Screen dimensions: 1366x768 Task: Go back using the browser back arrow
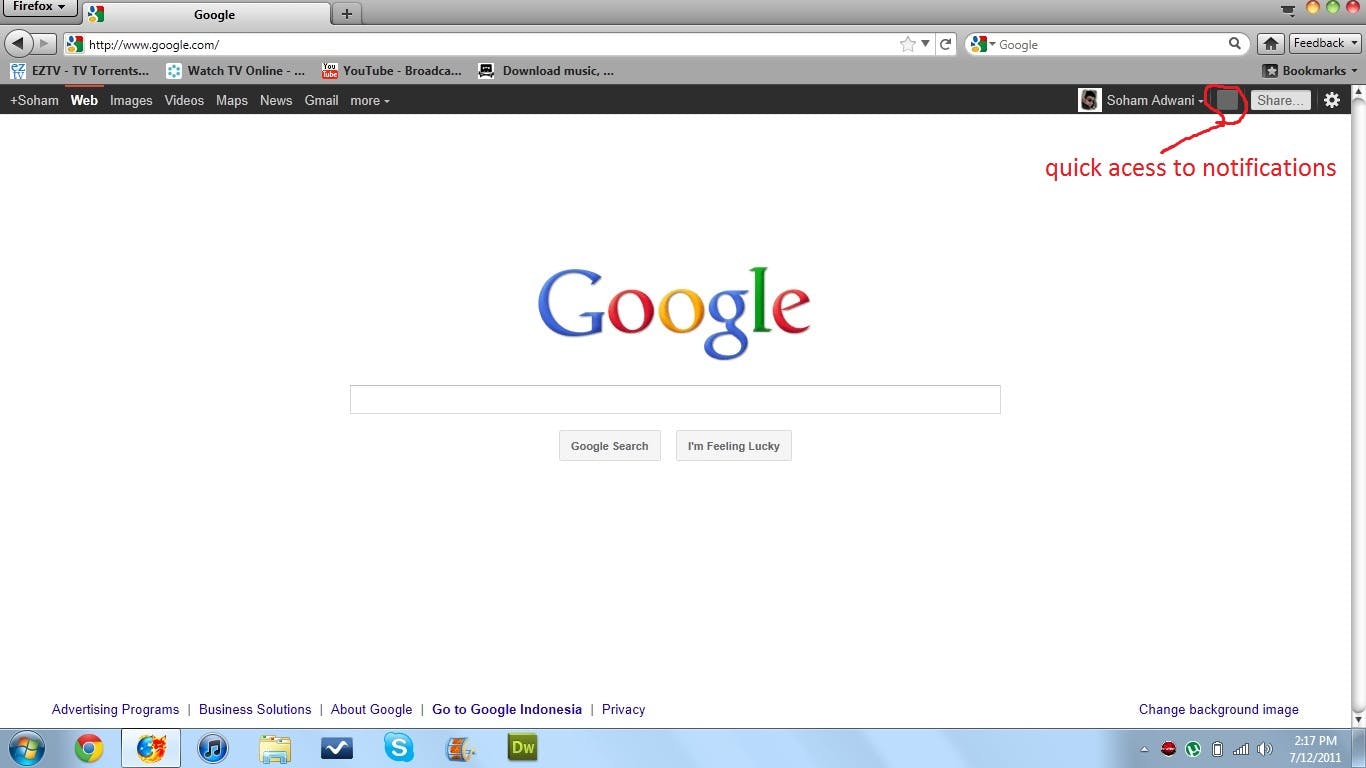(x=18, y=44)
